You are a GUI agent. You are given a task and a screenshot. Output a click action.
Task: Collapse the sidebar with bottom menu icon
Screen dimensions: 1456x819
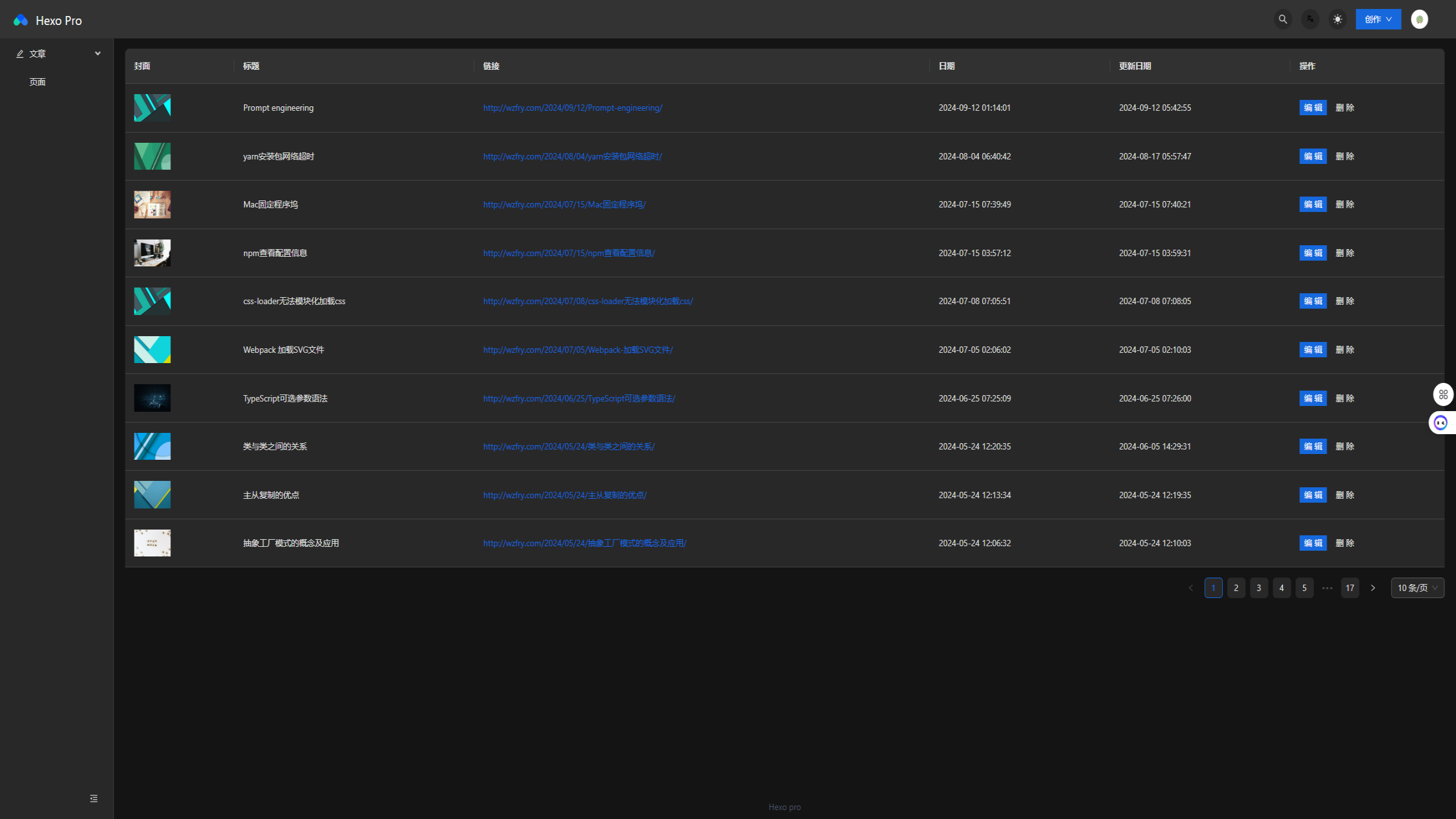93,799
